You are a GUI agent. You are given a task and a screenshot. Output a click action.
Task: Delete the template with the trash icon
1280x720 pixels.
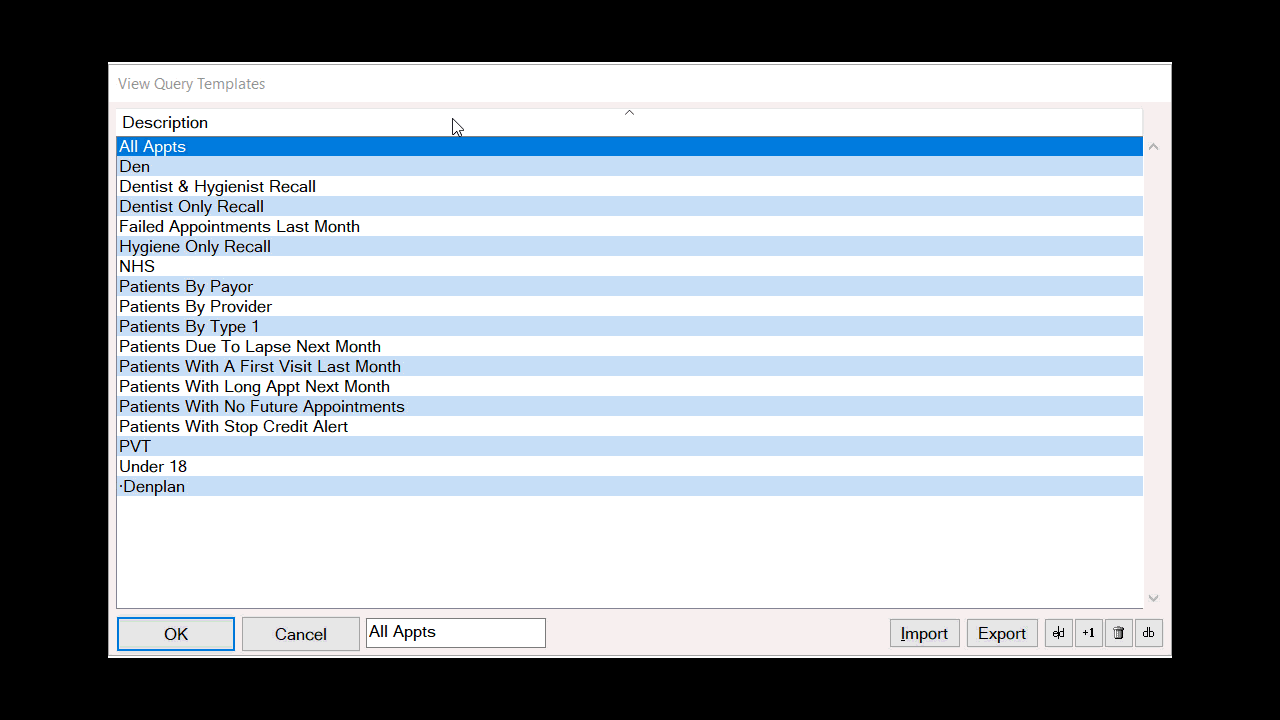click(1119, 633)
